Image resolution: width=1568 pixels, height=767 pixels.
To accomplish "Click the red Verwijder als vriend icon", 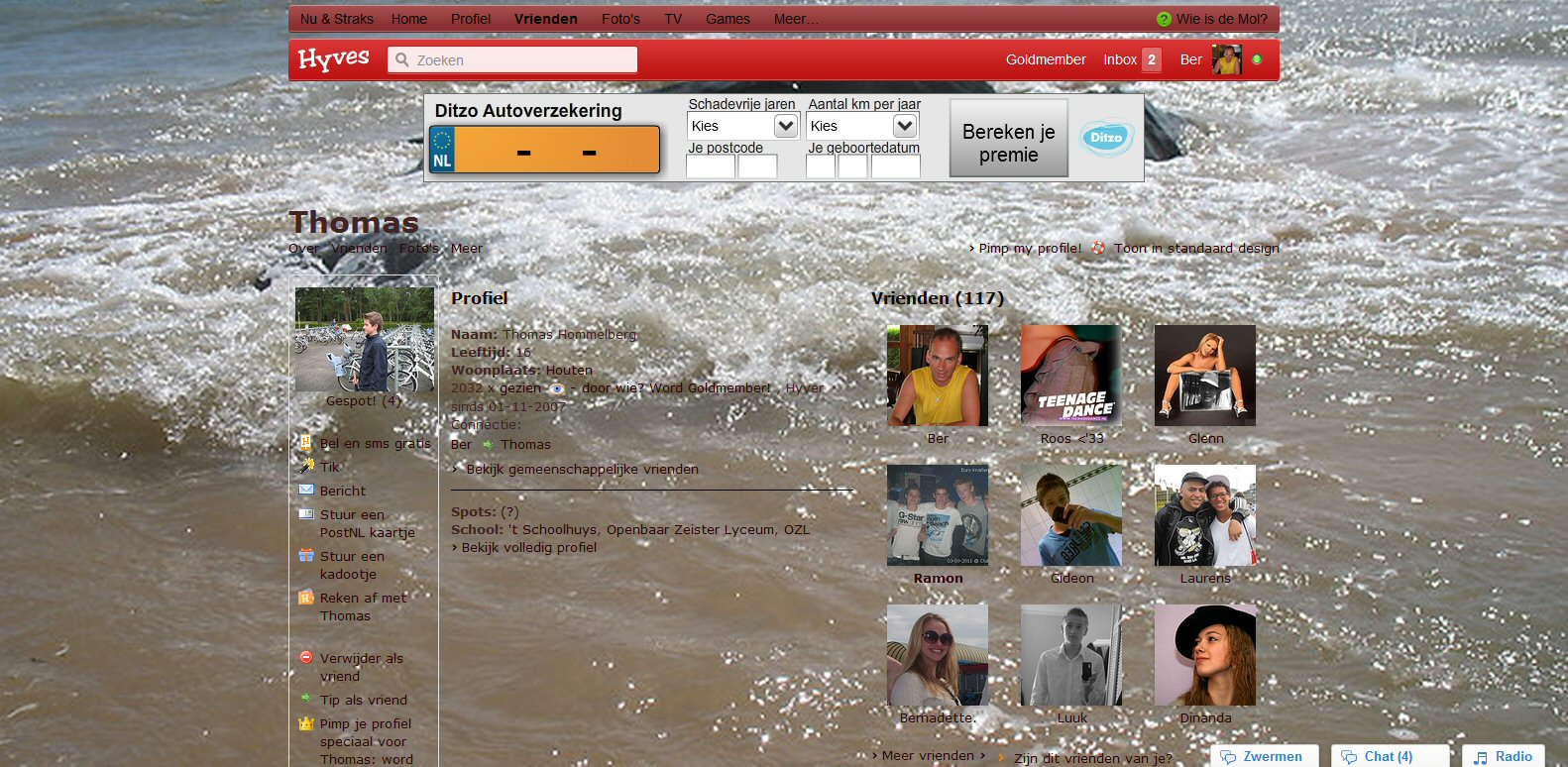I will 306,657.
